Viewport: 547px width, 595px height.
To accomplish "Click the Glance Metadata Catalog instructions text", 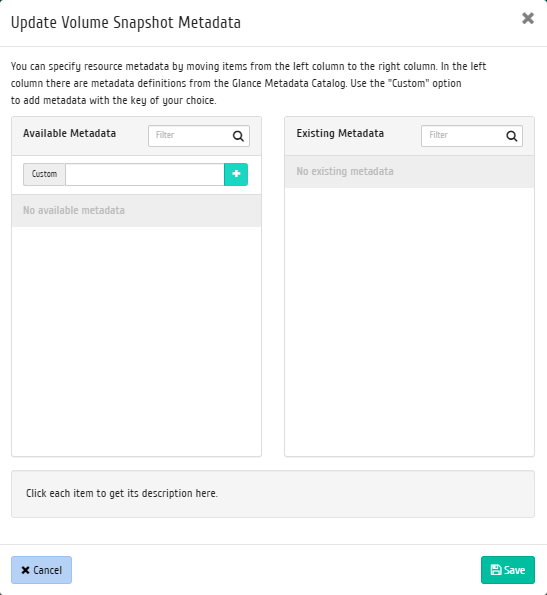I will [248, 83].
